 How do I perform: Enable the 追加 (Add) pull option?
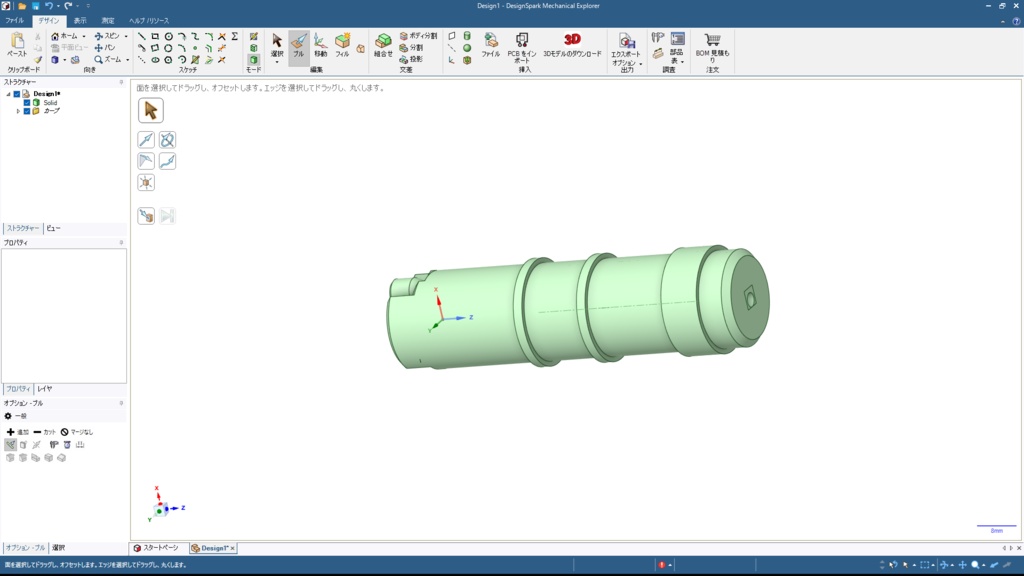click(18, 432)
